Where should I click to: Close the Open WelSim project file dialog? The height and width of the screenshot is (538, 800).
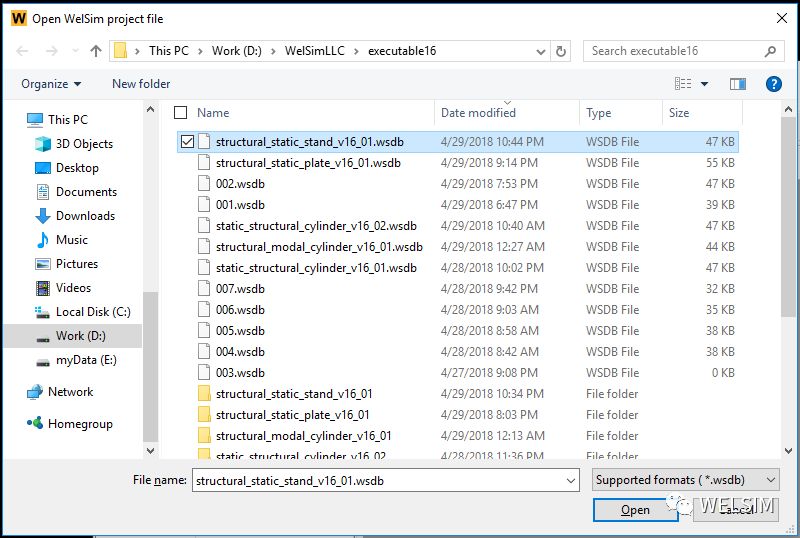pos(781,18)
